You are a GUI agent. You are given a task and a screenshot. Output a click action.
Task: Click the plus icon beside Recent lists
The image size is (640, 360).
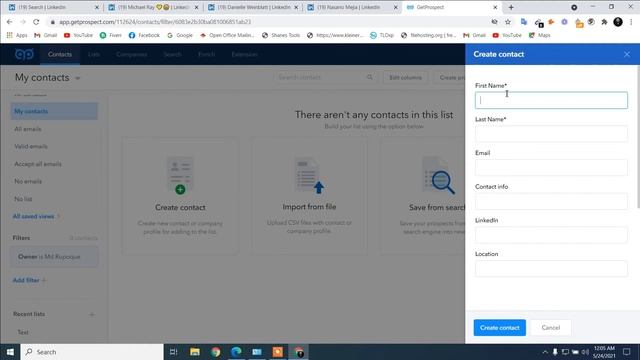92,314
